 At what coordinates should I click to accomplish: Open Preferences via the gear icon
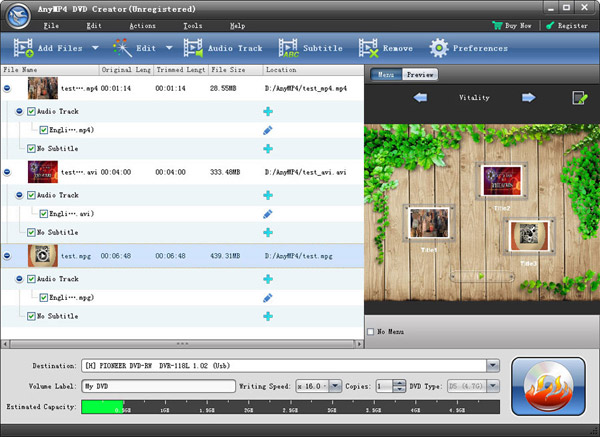click(439, 47)
